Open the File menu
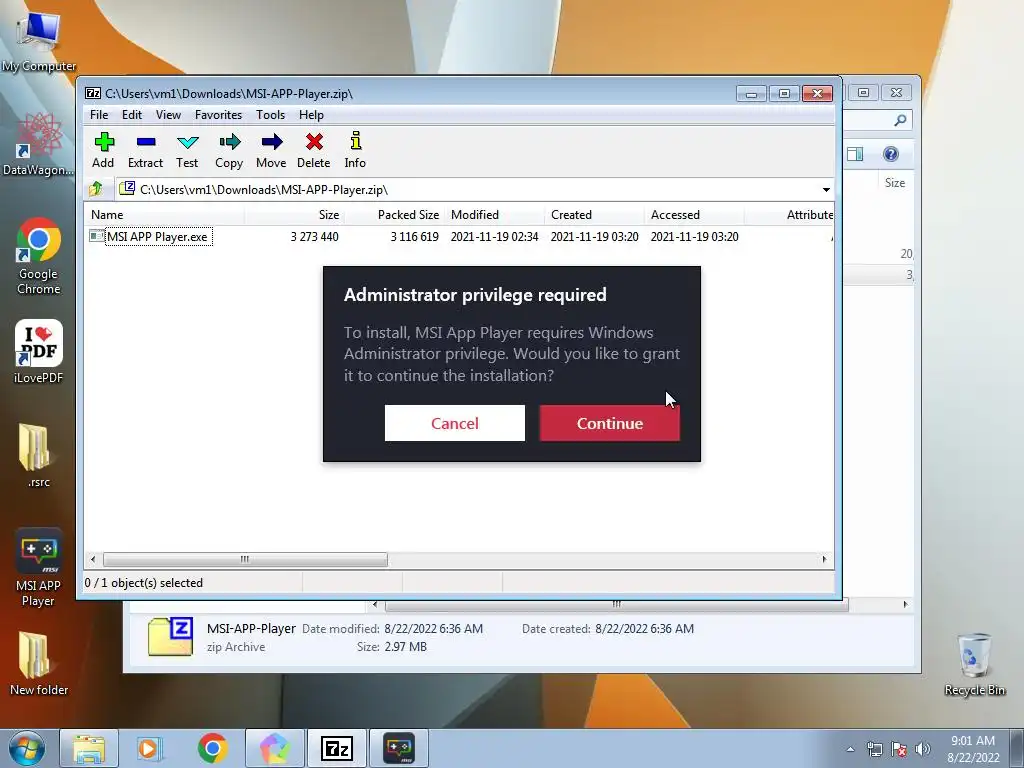 point(99,115)
